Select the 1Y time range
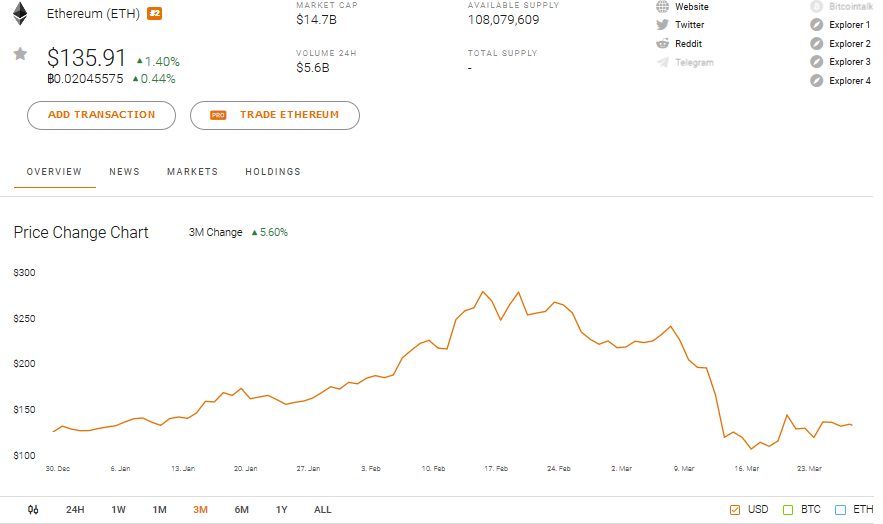Image resolution: width=883 pixels, height=524 pixels. point(282,510)
